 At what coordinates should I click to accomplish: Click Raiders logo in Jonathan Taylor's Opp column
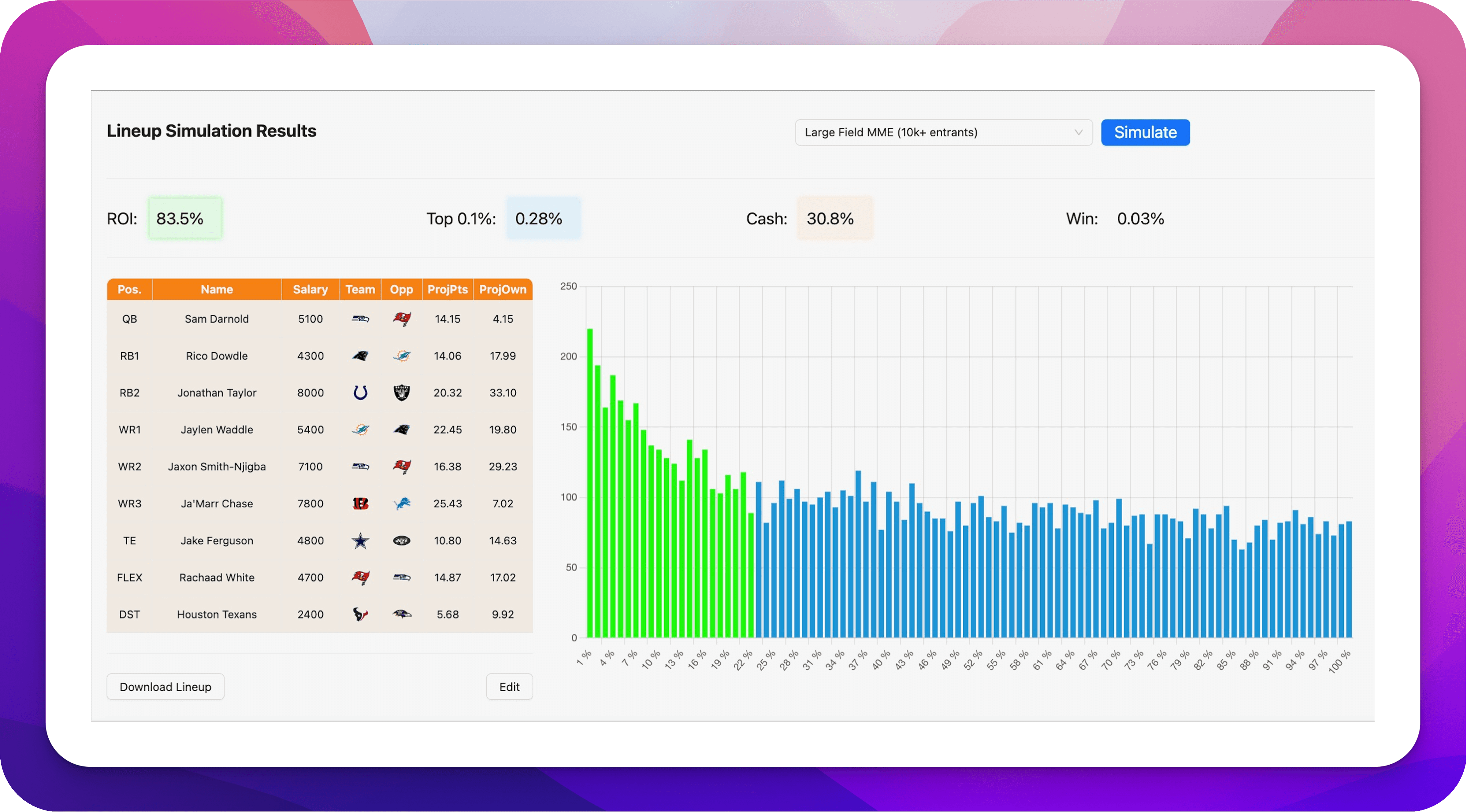click(x=402, y=393)
